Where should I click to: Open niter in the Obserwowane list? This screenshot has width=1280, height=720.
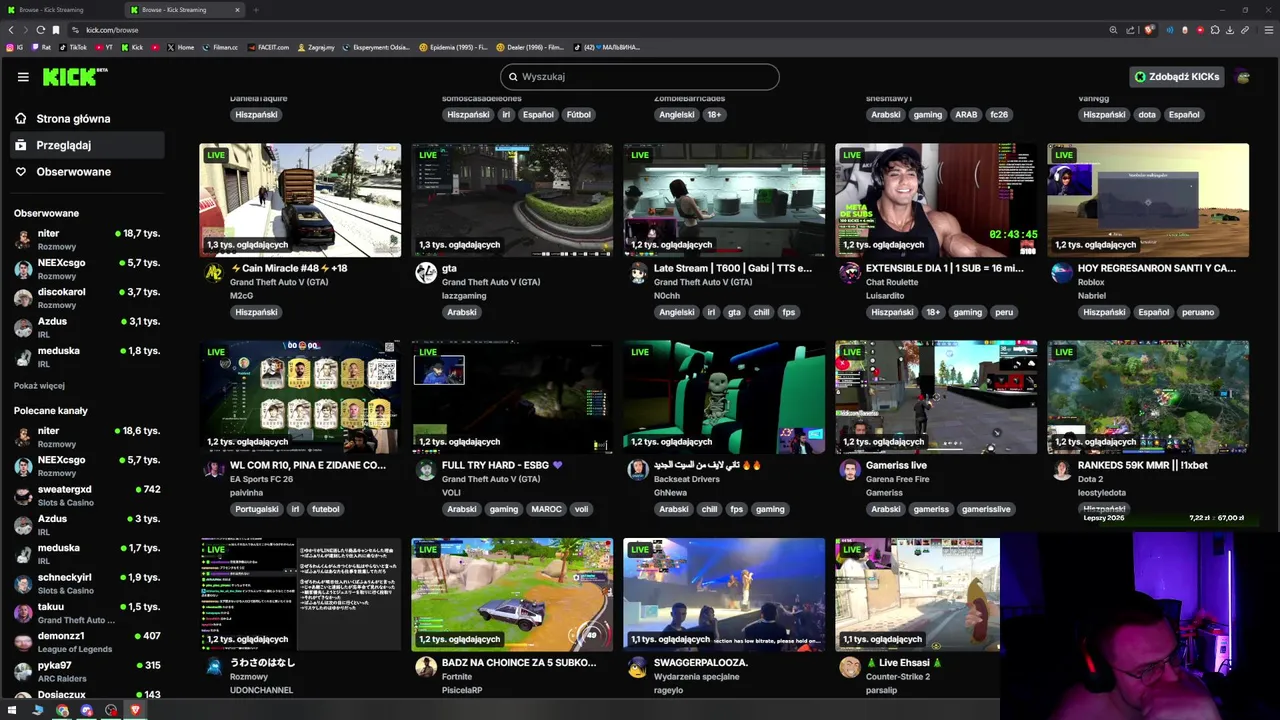[x=87, y=239]
